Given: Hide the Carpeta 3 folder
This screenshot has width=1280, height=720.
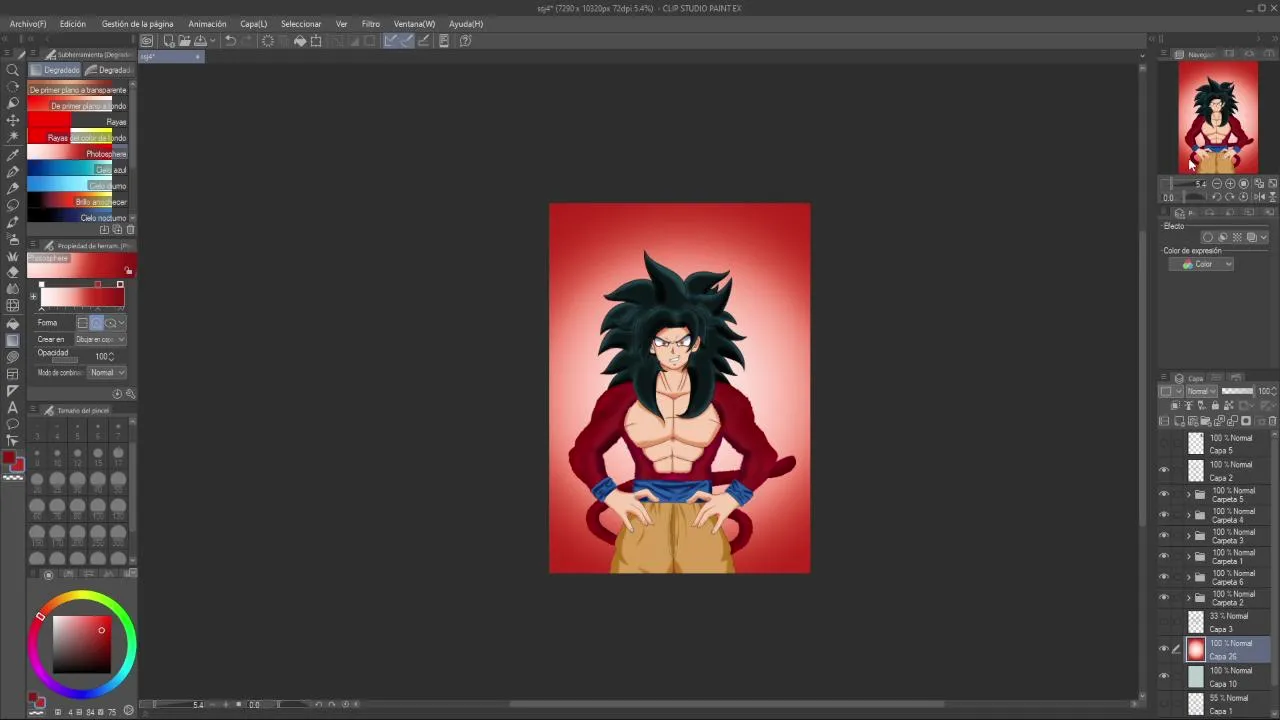Looking at the screenshot, I should tap(1164, 535).
